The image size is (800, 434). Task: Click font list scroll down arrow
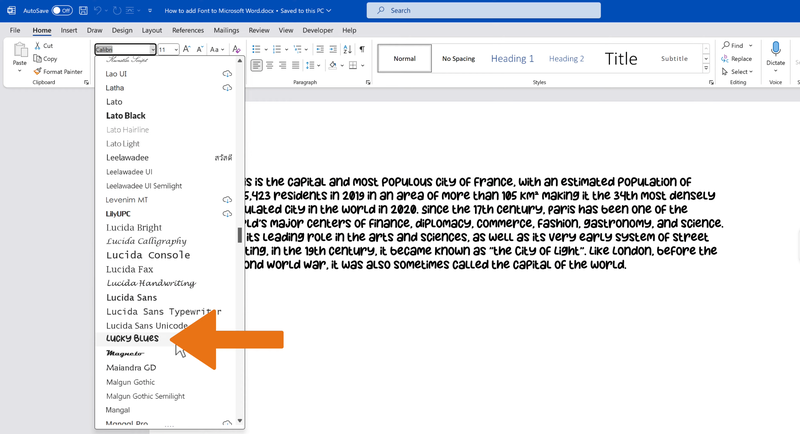[240, 421]
